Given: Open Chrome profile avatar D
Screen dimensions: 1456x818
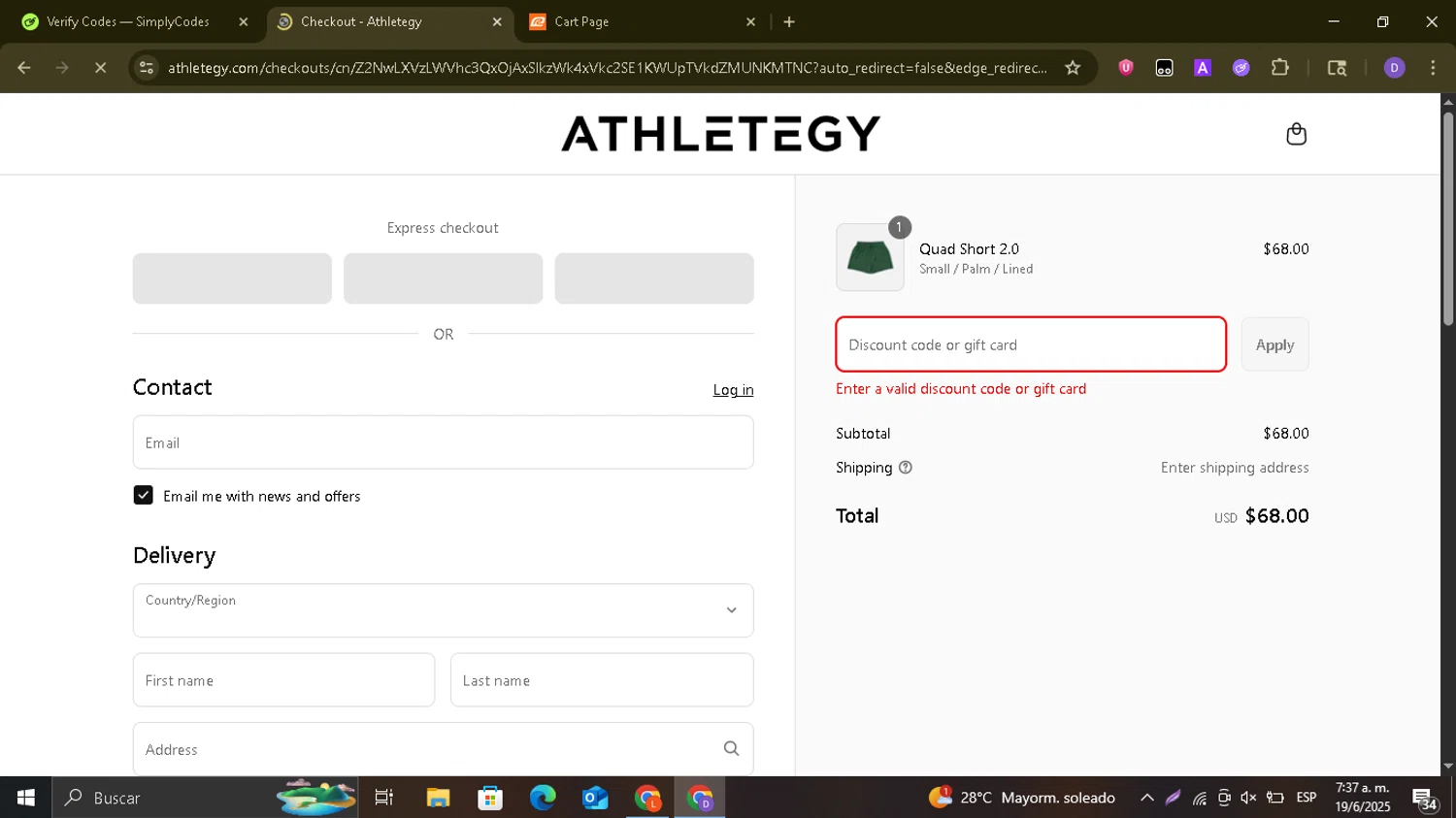Looking at the screenshot, I should [x=1394, y=68].
